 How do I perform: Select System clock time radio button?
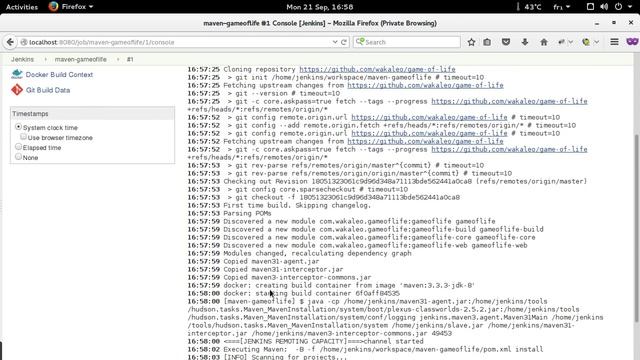click(x=18, y=127)
